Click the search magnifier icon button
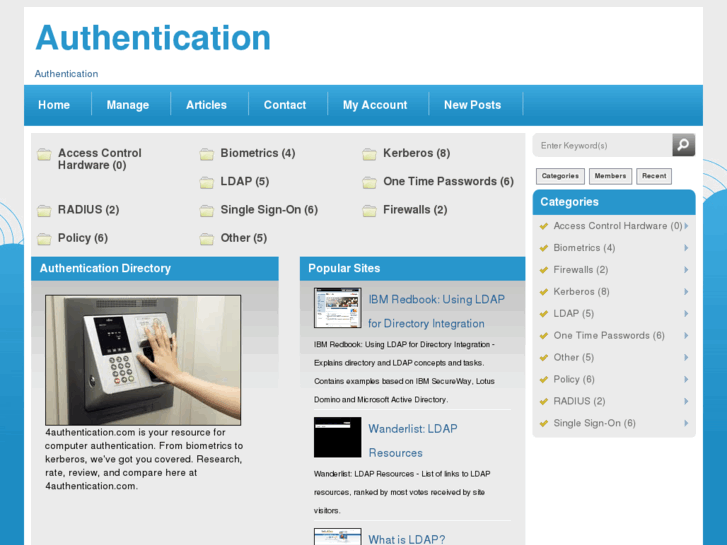This screenshot has height=545, width=727. (683, 145)
